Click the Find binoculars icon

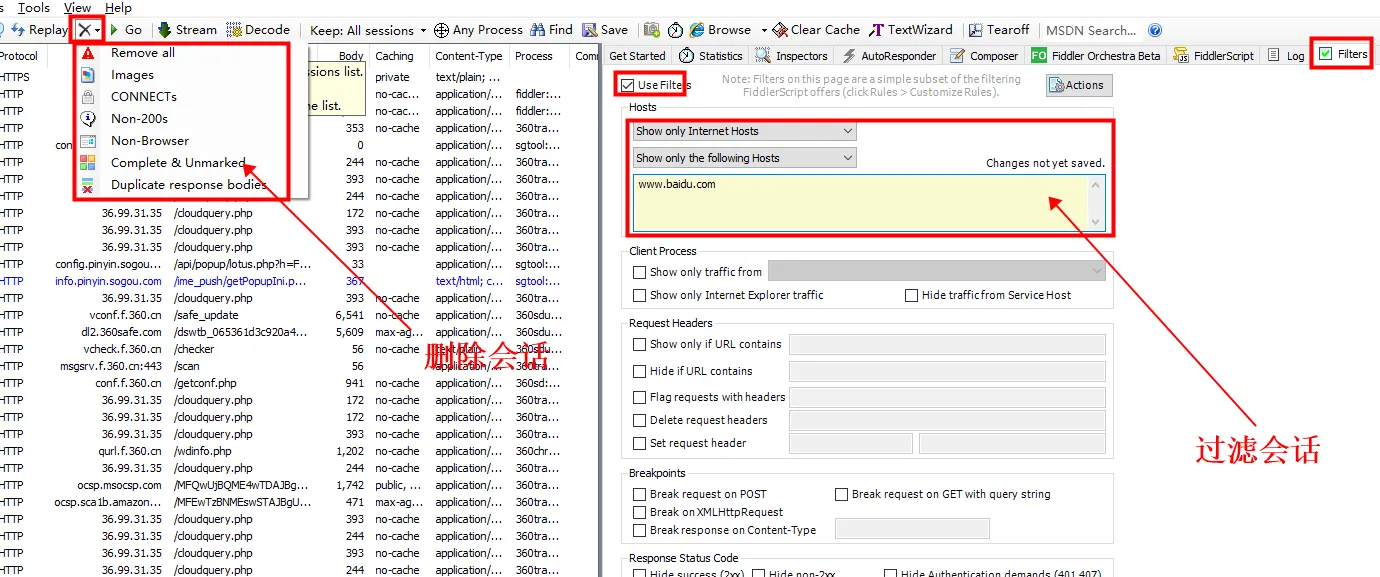point(538,30)
